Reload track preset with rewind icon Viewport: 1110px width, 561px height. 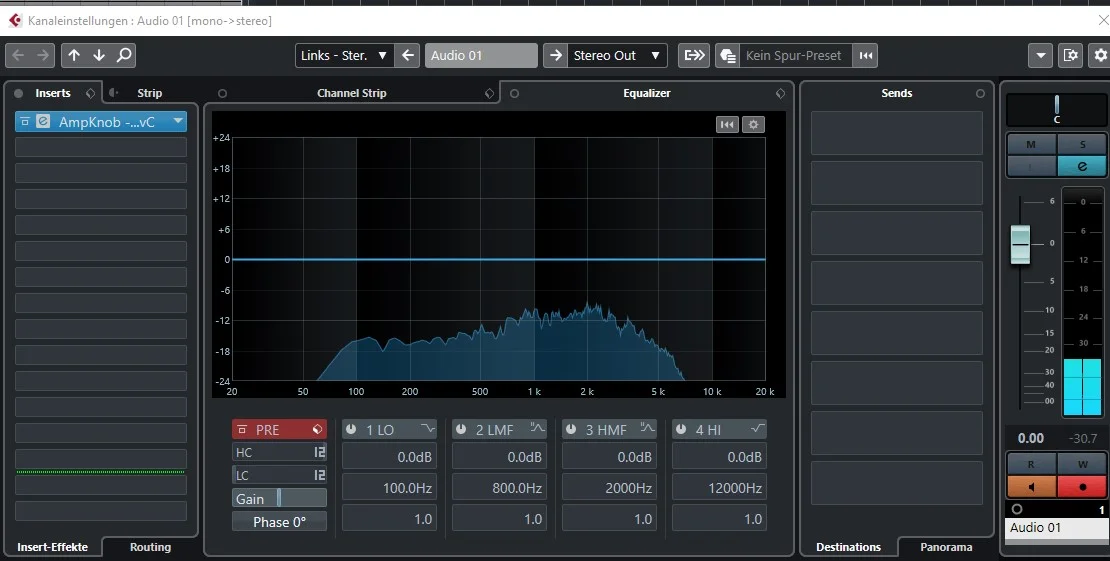click(865, 55)
